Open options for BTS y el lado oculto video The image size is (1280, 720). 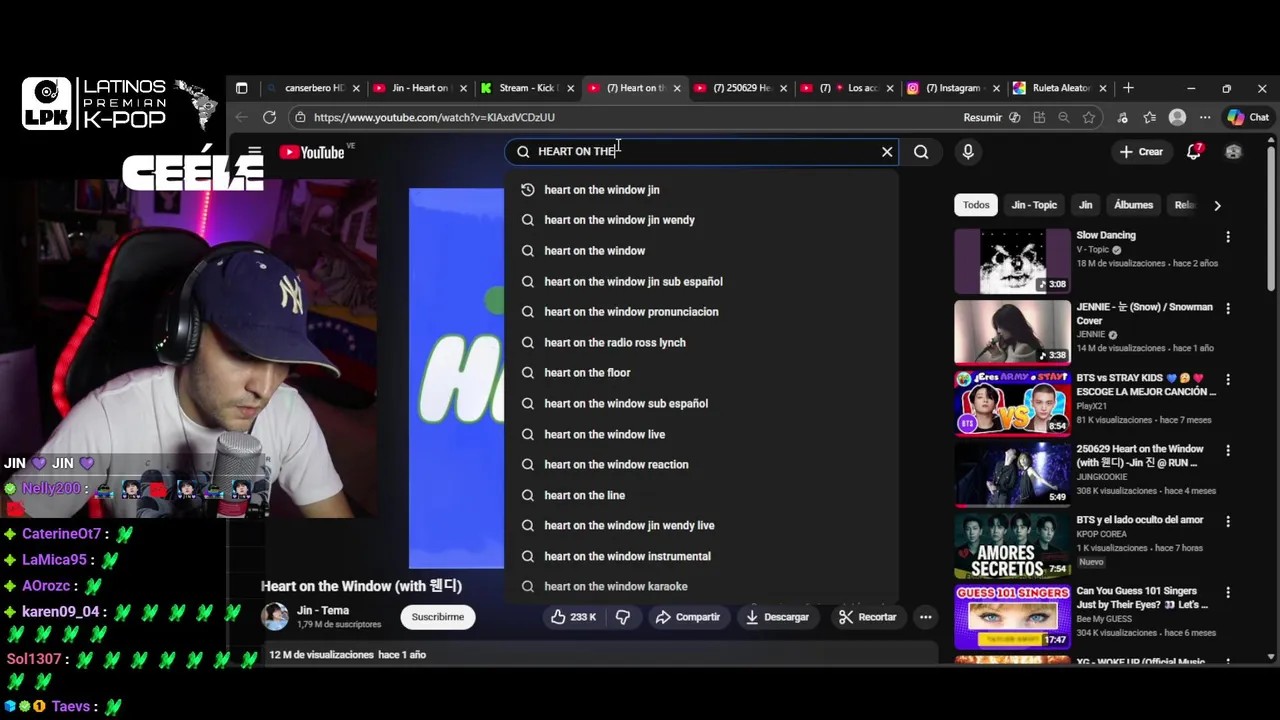pos(1228,522)
